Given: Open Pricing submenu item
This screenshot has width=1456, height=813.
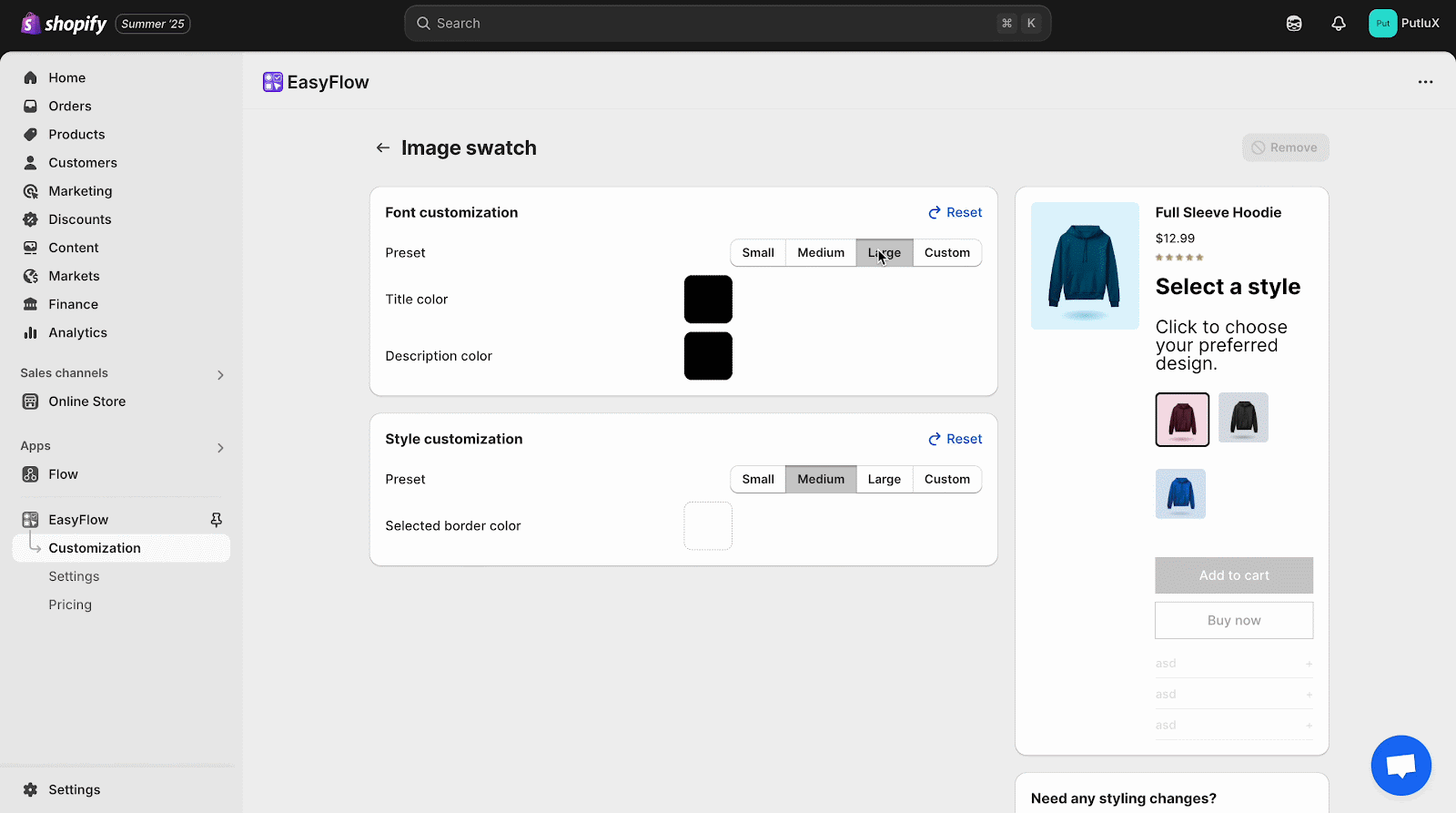Looking at the screenshot, I should [70, 605].
